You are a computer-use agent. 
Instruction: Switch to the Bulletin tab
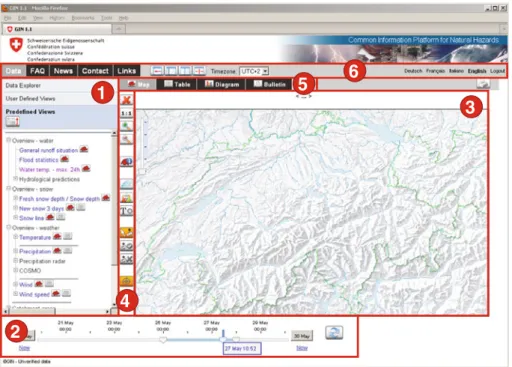pos(270,84)
